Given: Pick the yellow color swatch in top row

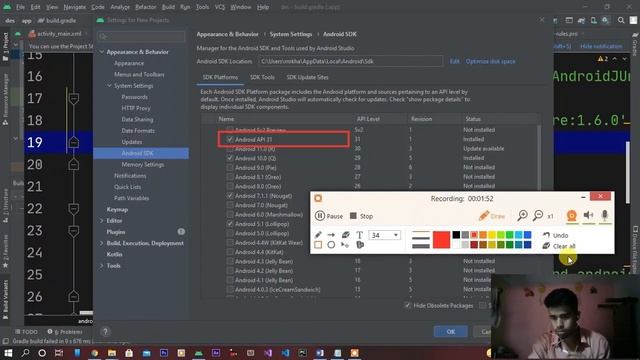Looking at the screenshot, I should [492, 235].
